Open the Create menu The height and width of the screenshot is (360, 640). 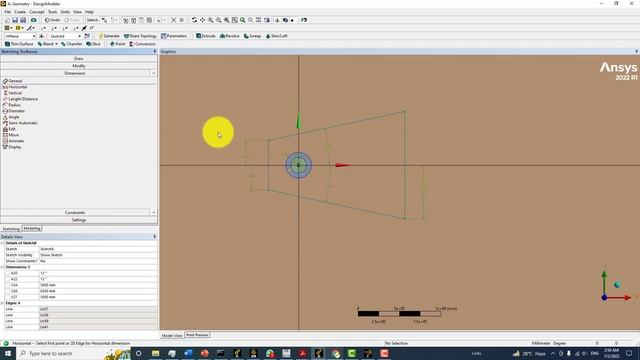tap(20, 12)
